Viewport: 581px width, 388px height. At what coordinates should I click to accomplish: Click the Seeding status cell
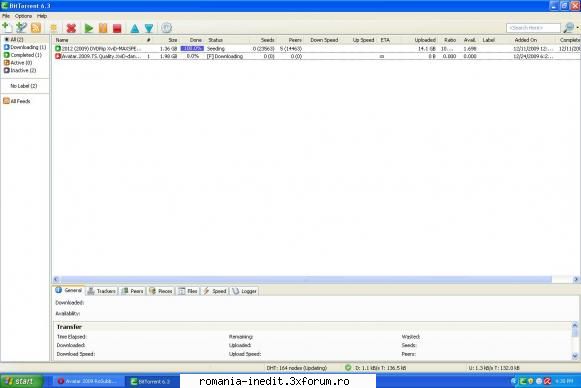(216, 49)
